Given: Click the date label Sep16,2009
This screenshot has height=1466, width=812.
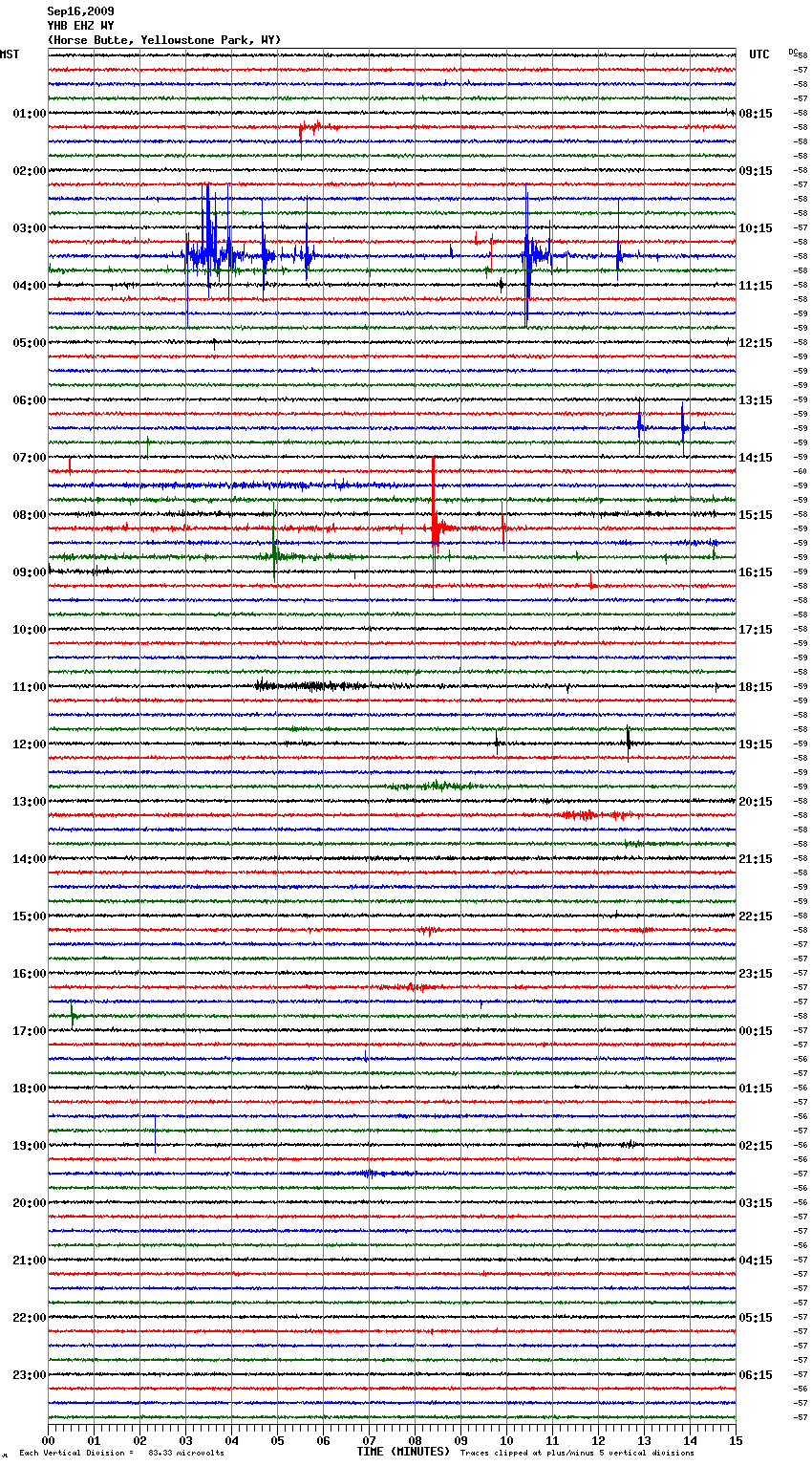Looking at the screenshot, I should tap(81, 12).
